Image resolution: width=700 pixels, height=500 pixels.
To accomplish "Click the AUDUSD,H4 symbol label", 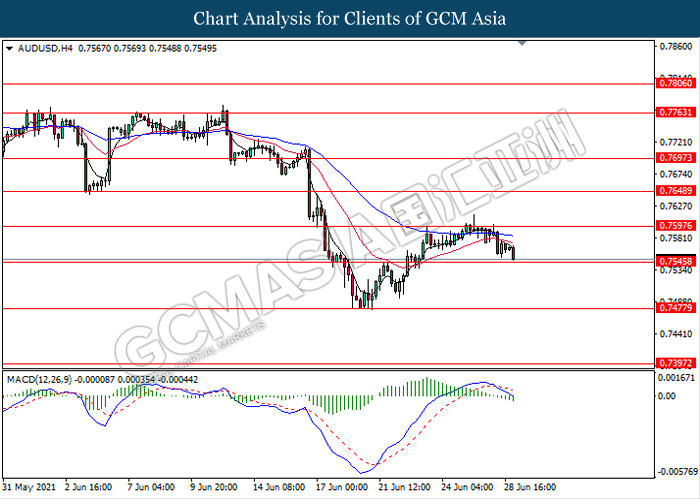I will tap(45, 48).
